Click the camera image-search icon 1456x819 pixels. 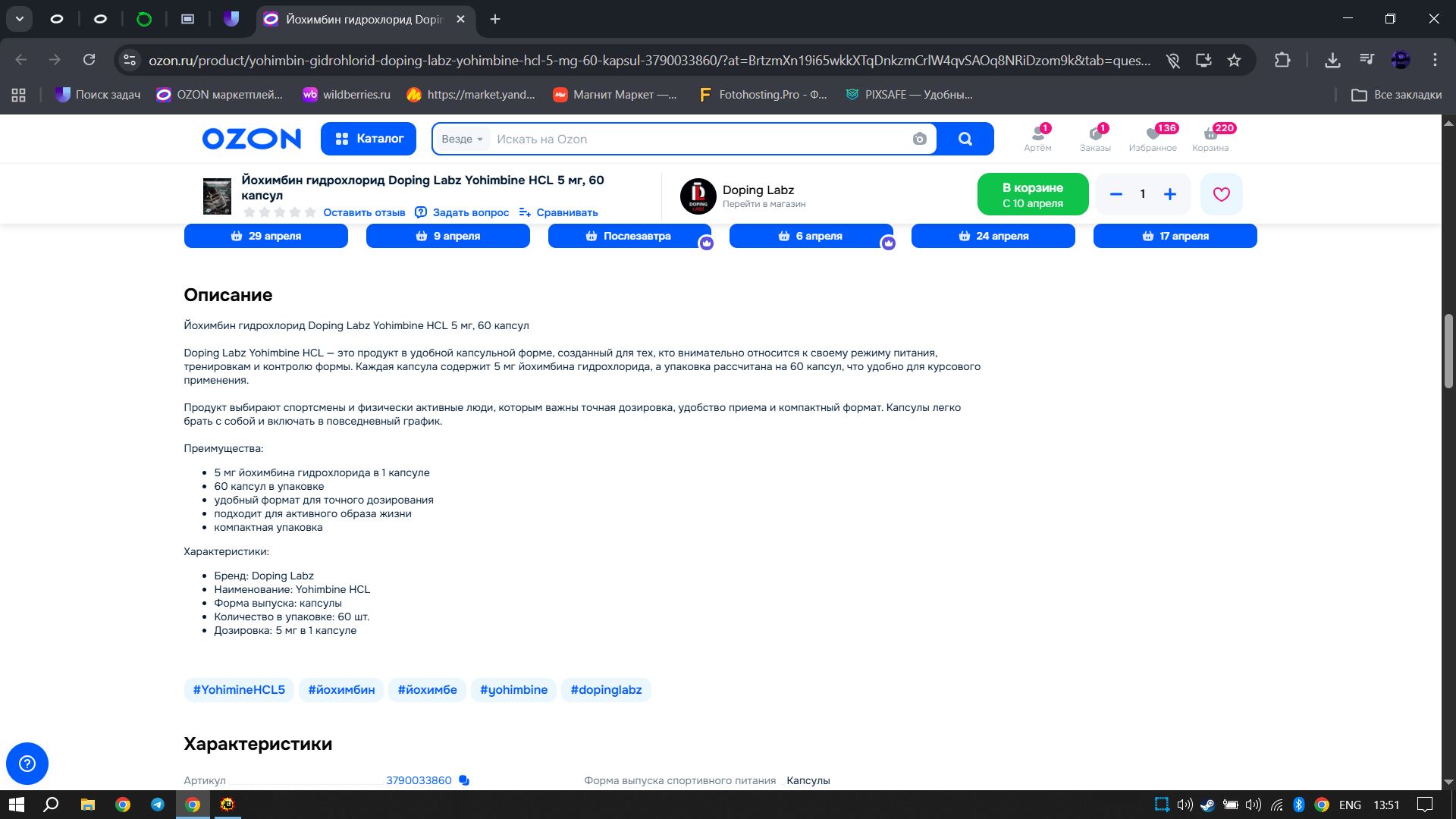click(919, 139)
